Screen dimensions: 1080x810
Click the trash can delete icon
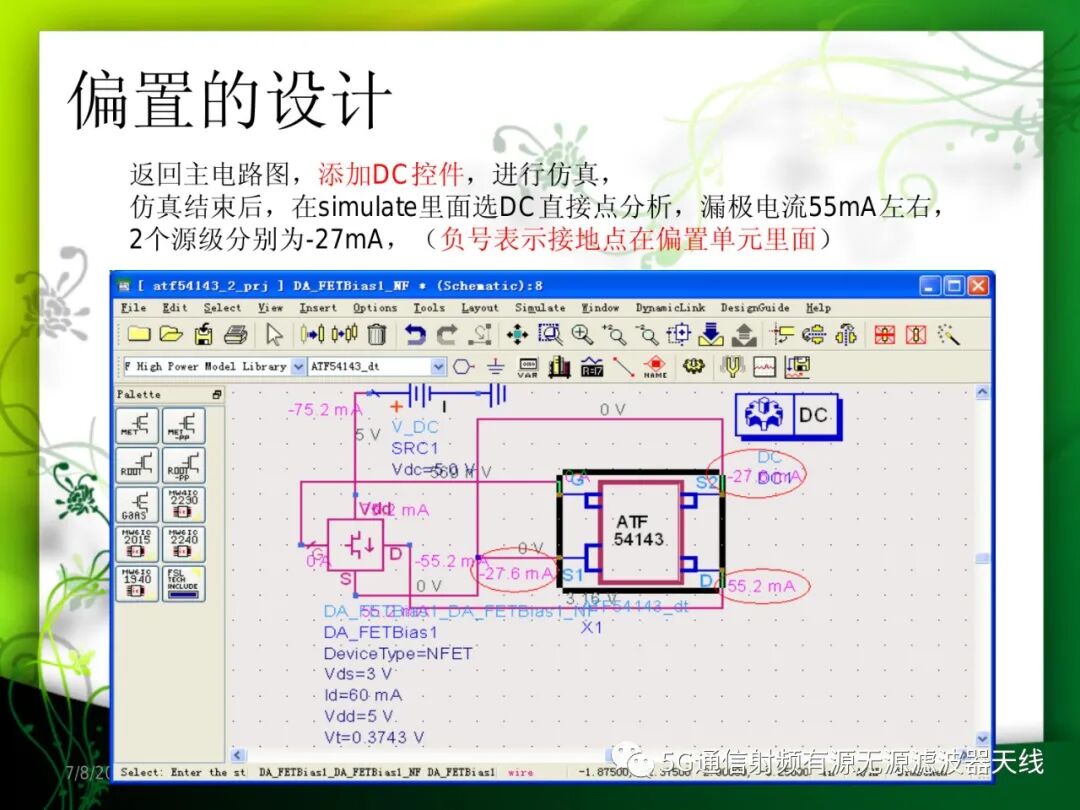tap(376, 335)
